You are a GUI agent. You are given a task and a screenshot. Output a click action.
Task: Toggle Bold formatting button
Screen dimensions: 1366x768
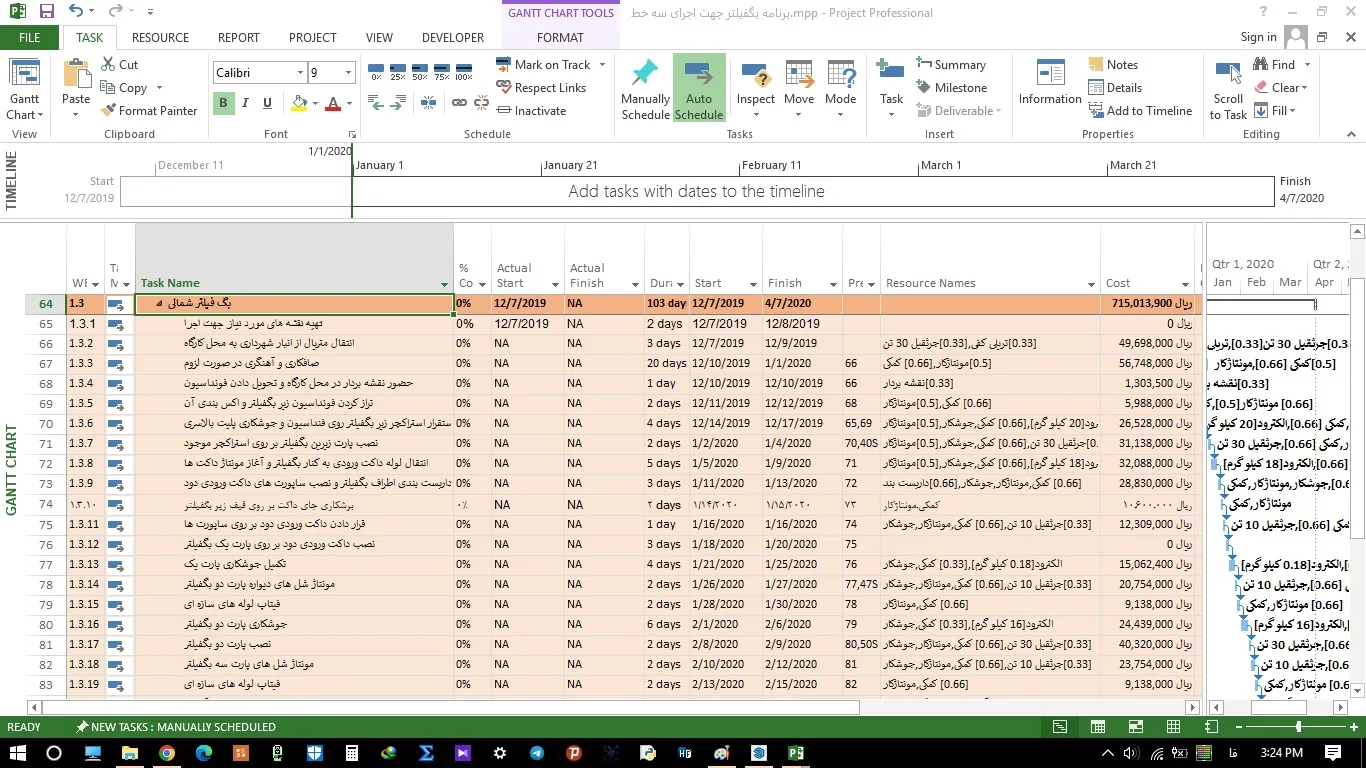(223, 103)
